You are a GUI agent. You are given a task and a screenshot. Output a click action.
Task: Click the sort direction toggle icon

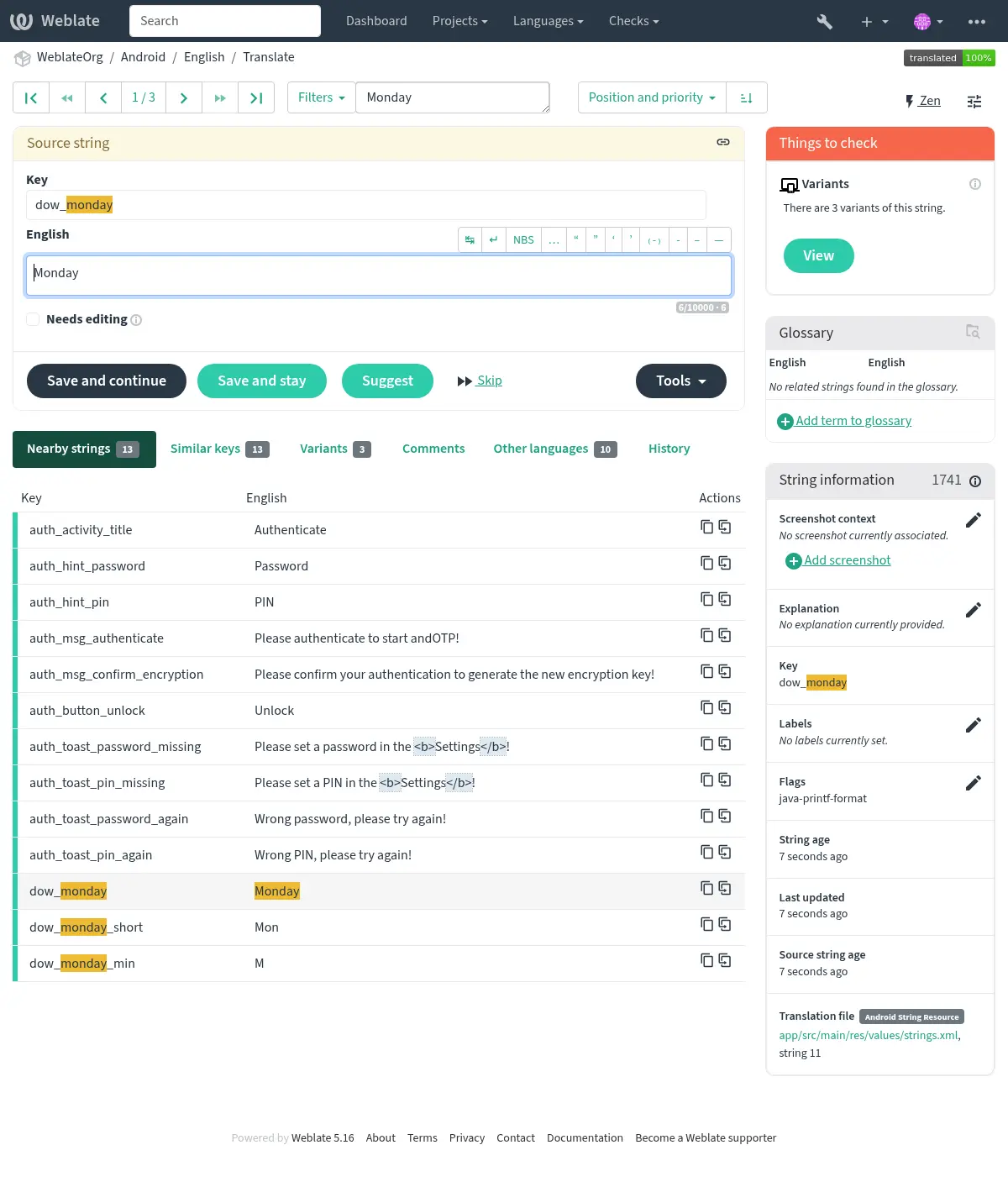(746, 97)
